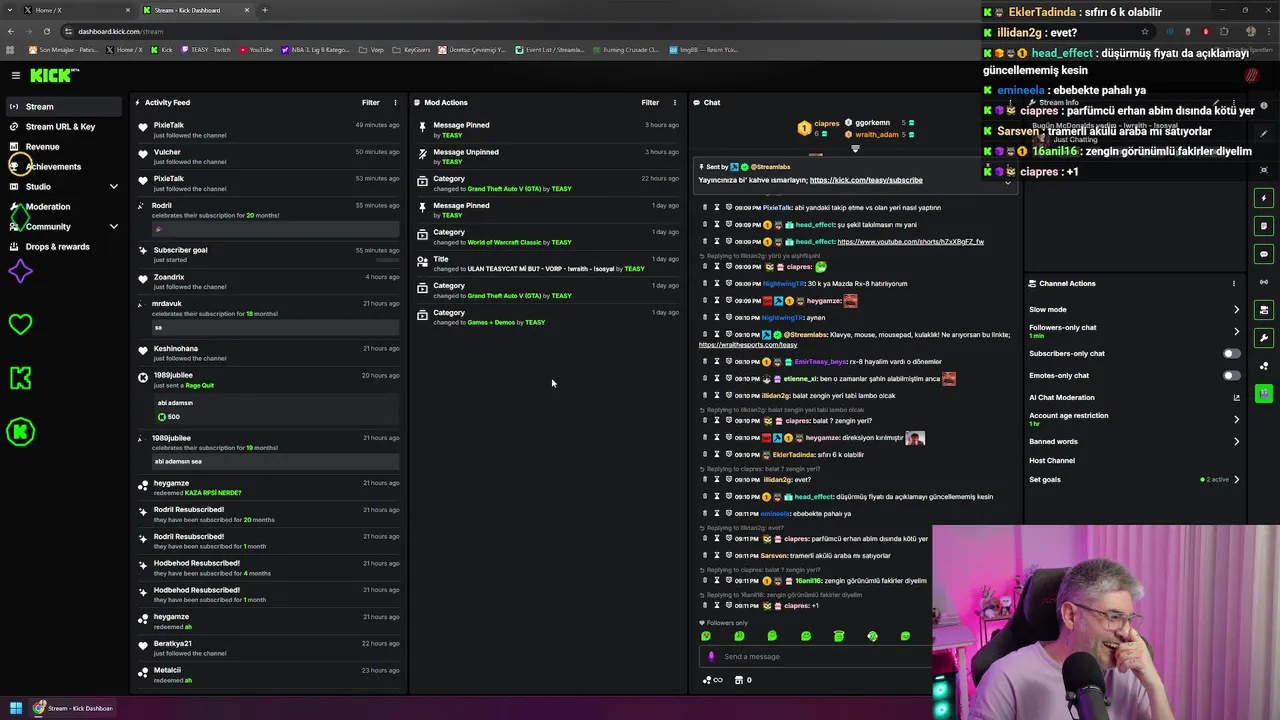Image resolution: width=1280 pixels, height=720 pixels.
Task: Toggle the Chat widget button
Action: click(1264, 254)
